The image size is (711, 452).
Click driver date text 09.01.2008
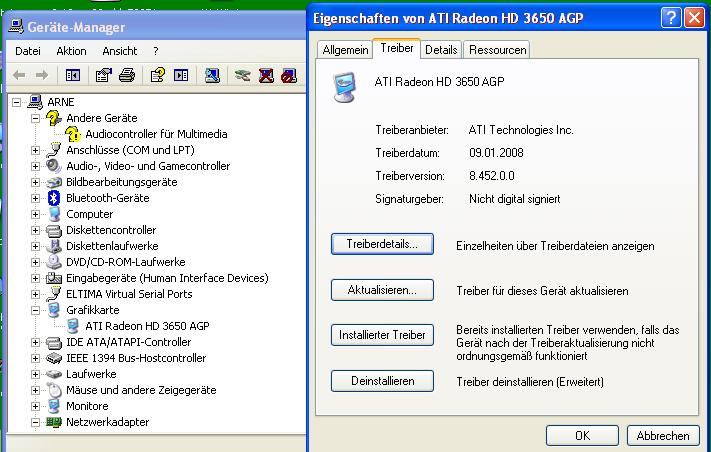coord(496,153)
